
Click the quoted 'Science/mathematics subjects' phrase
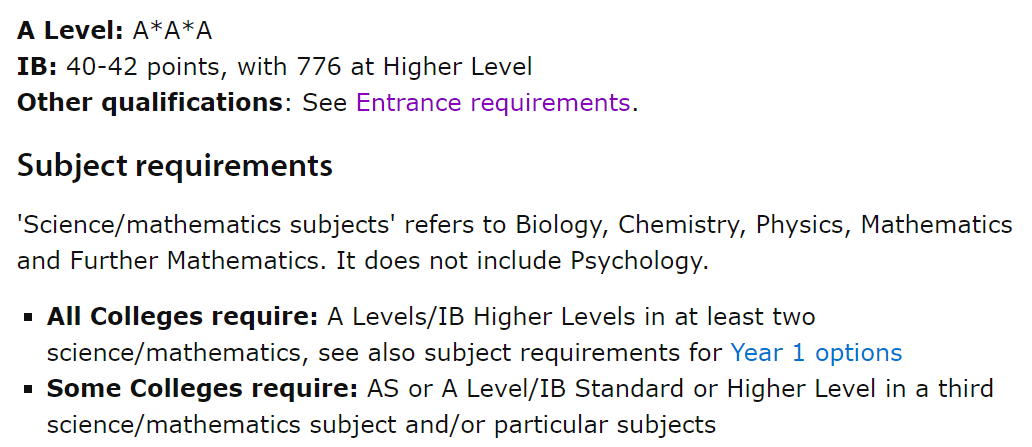(205, 225)
